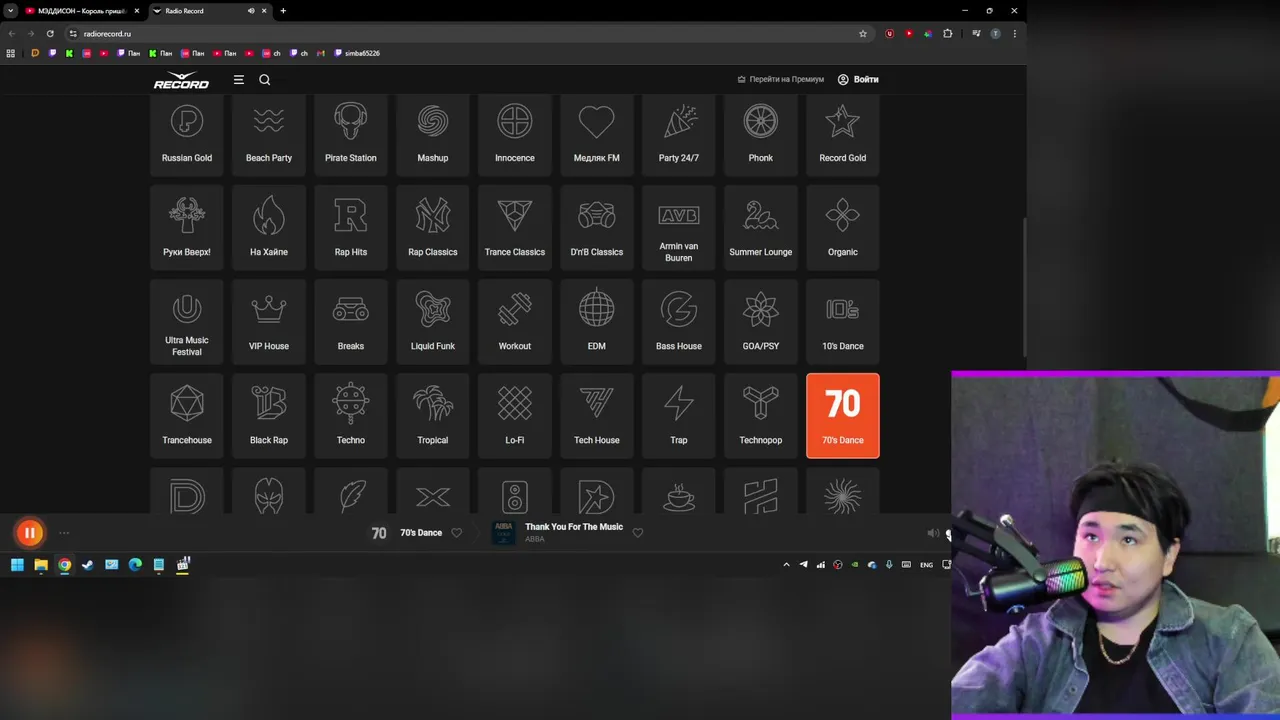
Task: Pause the radio playback
Action: tap(30, 533)
